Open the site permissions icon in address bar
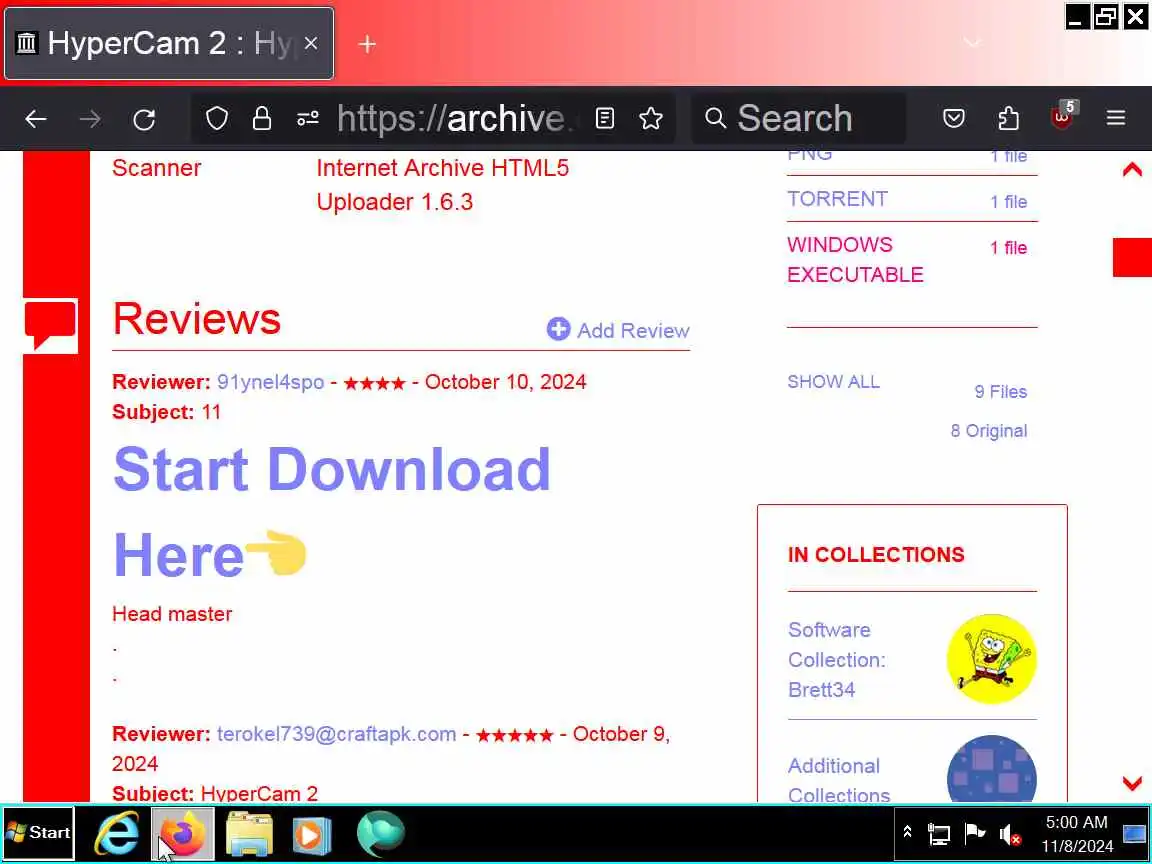 pos(308,118)
